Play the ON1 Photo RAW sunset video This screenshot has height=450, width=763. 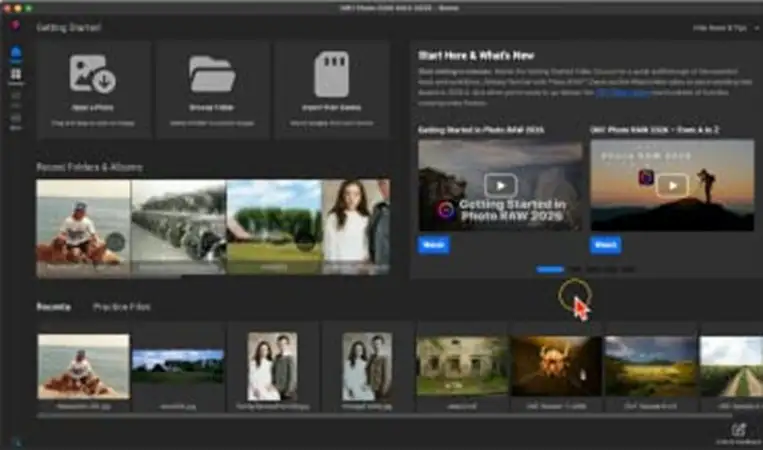tap(672, 185)
